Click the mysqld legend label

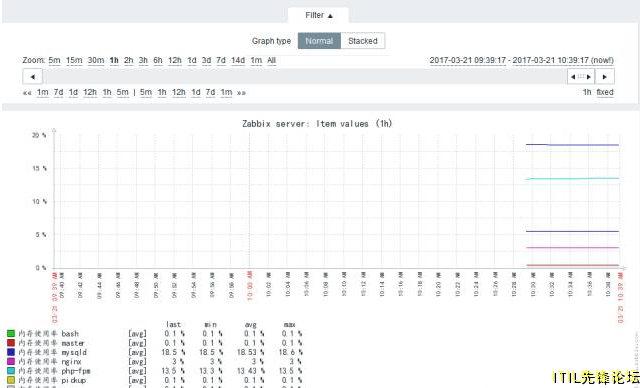click(x=53, y=352)
